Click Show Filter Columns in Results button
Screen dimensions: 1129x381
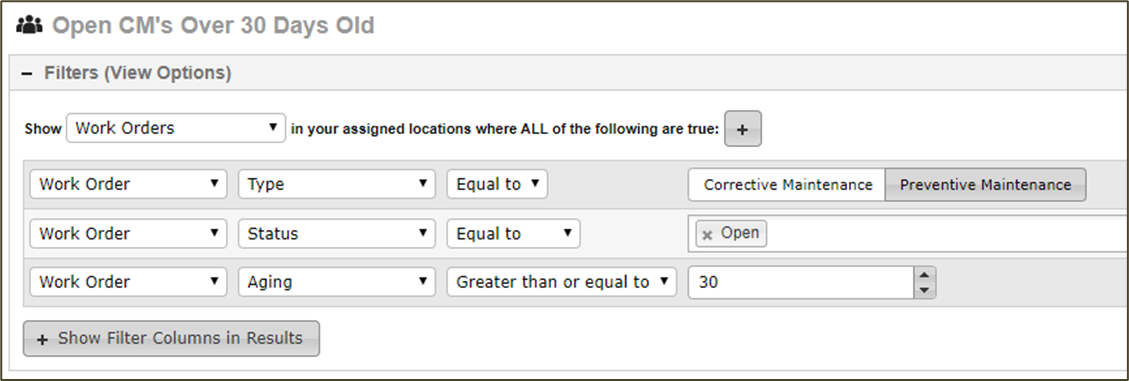point(171,339)
